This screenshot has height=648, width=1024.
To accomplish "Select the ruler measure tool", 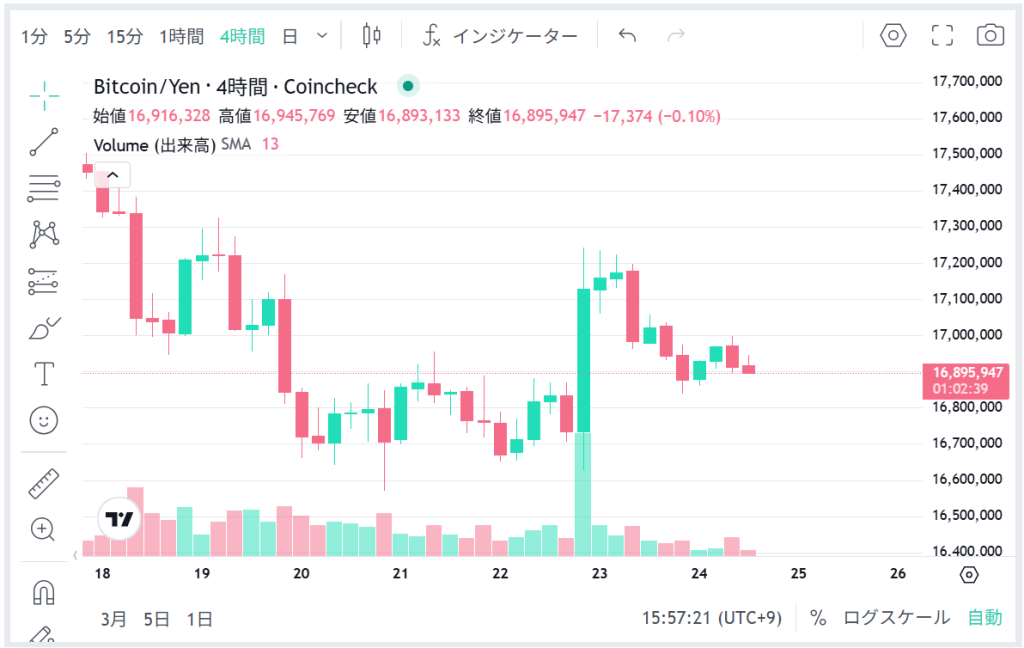I will [44, 484].
